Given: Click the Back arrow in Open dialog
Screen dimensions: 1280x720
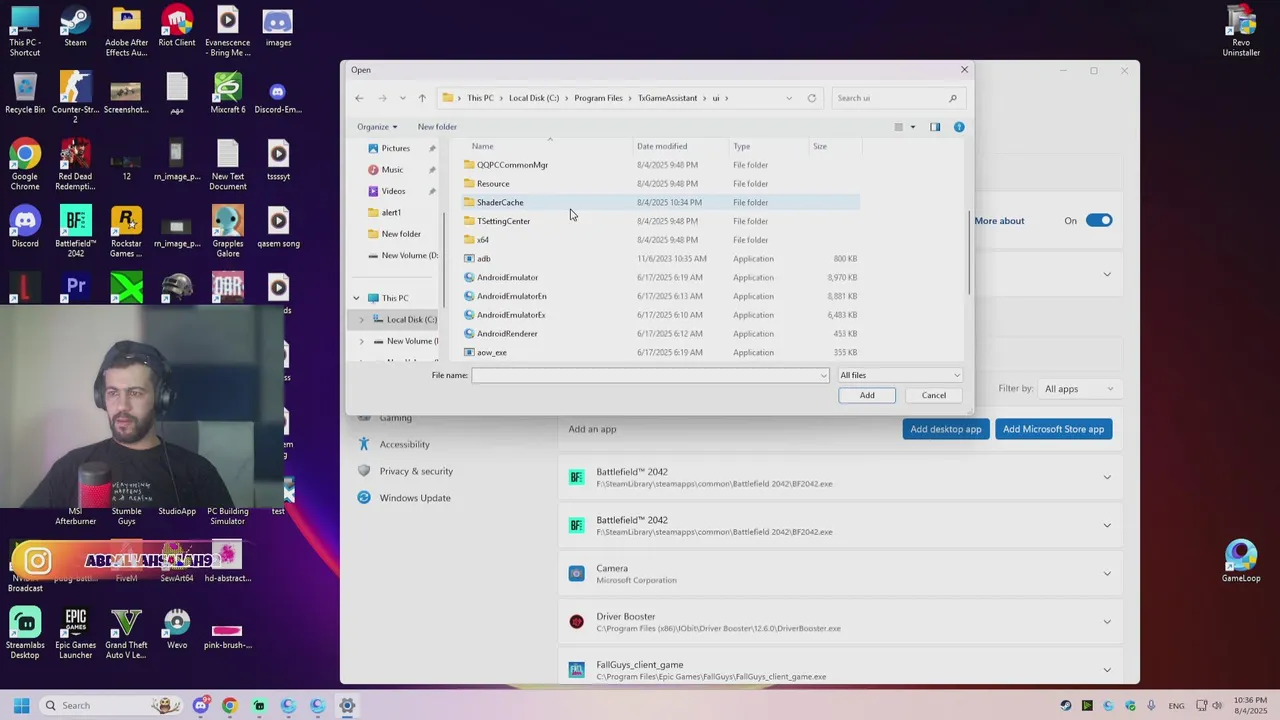Looking at the screenshot, I should 359,98.
